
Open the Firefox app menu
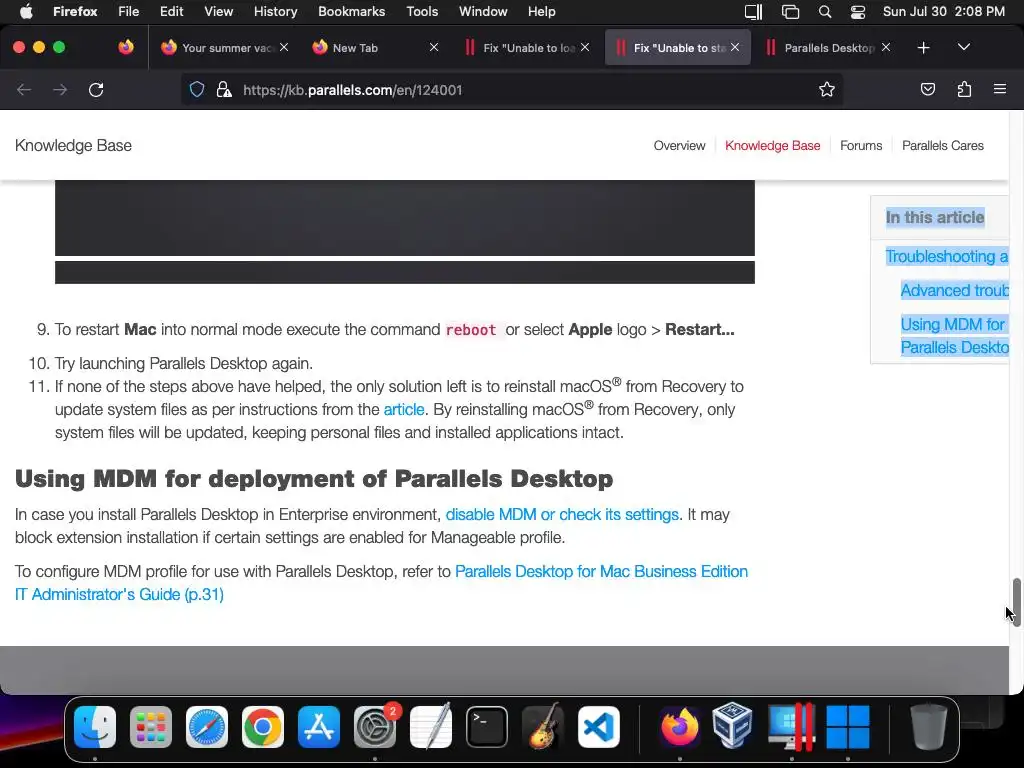tap(75, 11)
